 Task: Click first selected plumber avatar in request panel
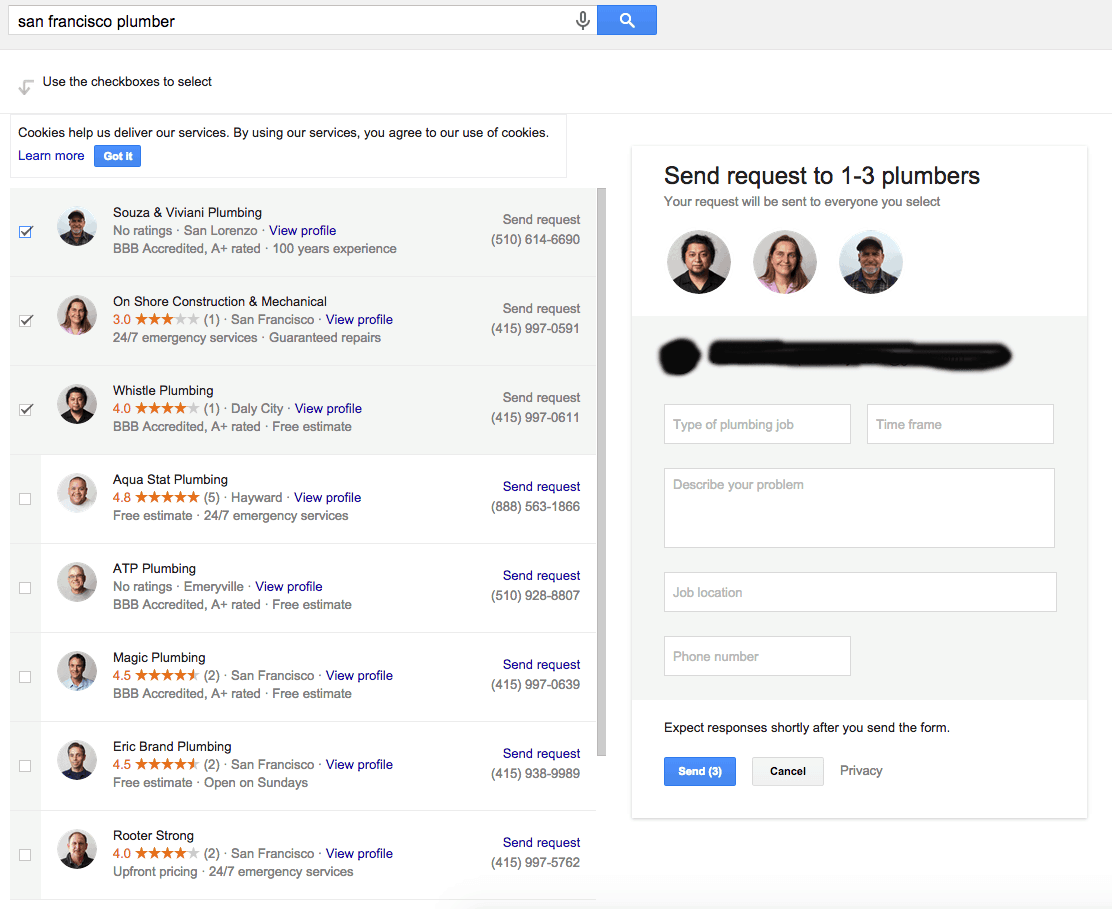699,262
